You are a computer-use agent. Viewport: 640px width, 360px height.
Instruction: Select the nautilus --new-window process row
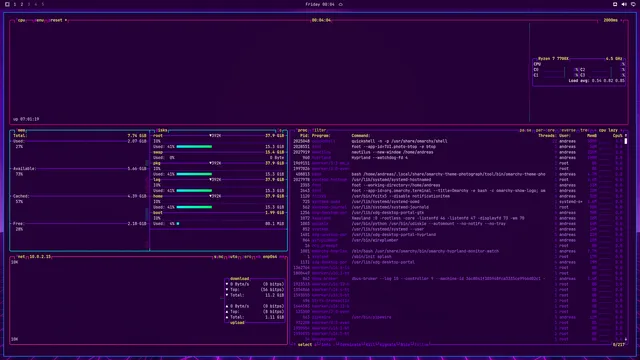tap(458, 152)
